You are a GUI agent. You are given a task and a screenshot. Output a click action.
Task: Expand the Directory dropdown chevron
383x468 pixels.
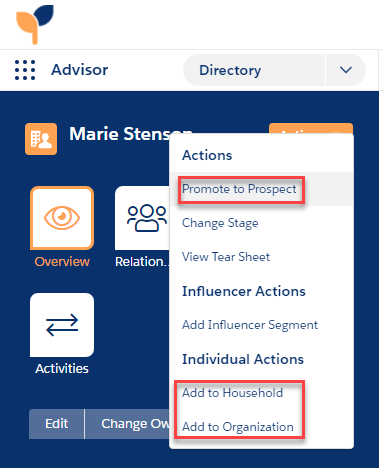click(x=346, y=70)
